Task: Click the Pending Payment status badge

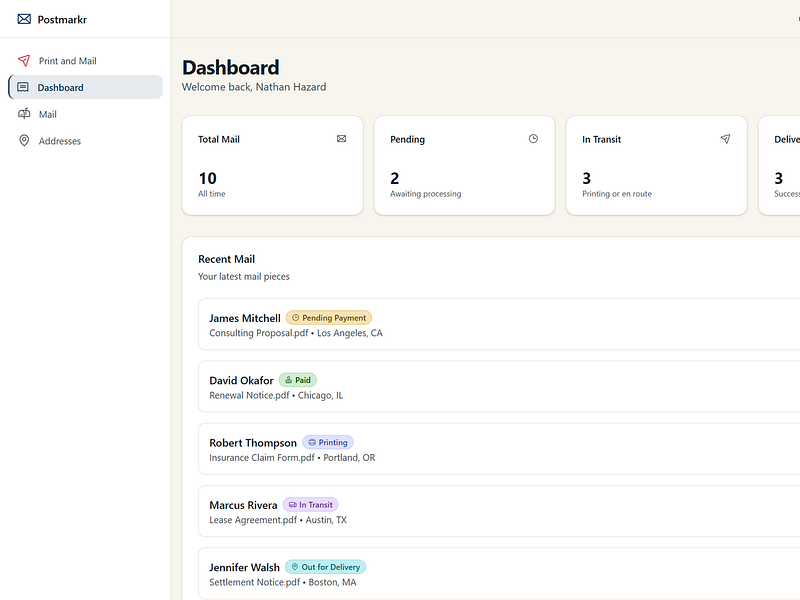Action: (x=329, y=318)
